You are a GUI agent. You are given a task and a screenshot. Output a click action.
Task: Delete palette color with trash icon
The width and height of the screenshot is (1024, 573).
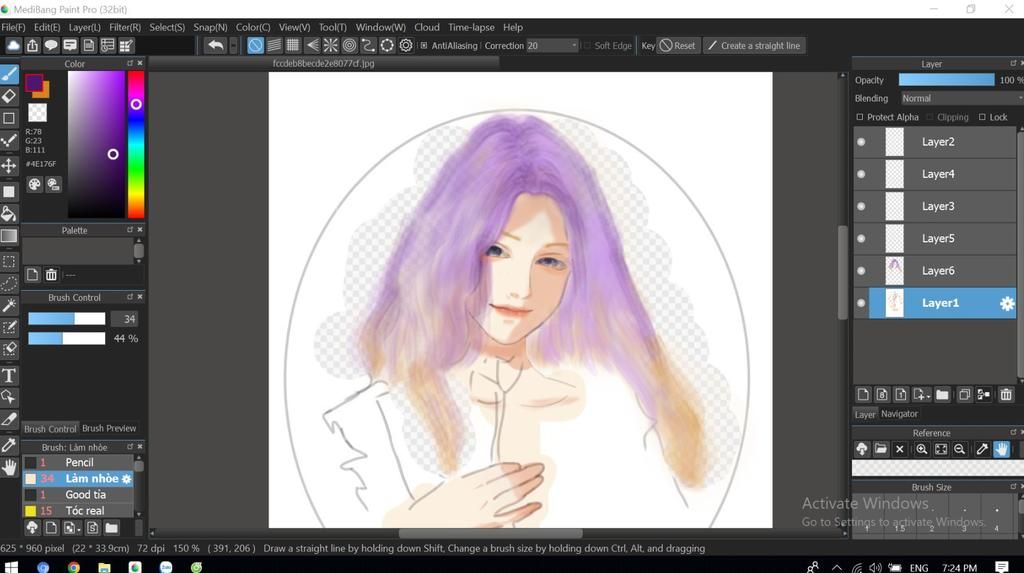[x=51, y=274]
